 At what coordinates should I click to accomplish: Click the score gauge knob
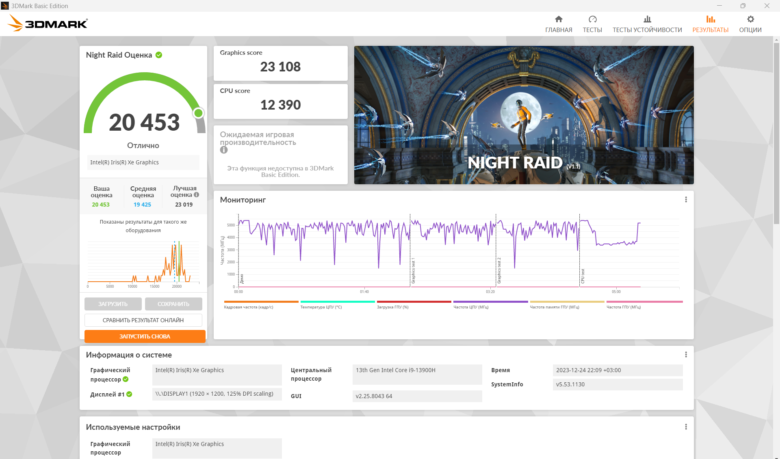point(198,113)
